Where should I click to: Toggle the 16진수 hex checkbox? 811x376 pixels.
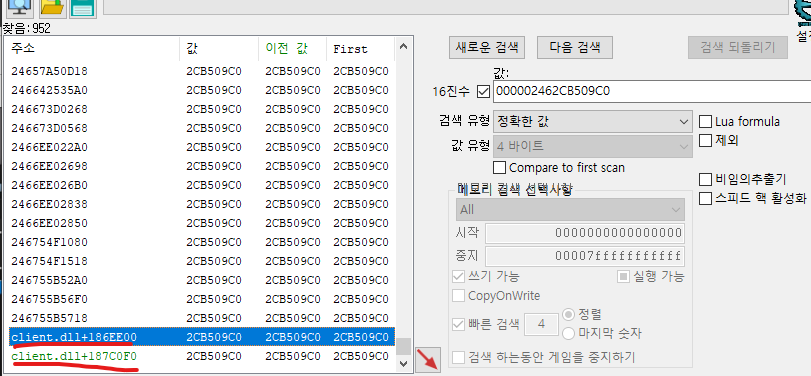click(x=484, y=92)
